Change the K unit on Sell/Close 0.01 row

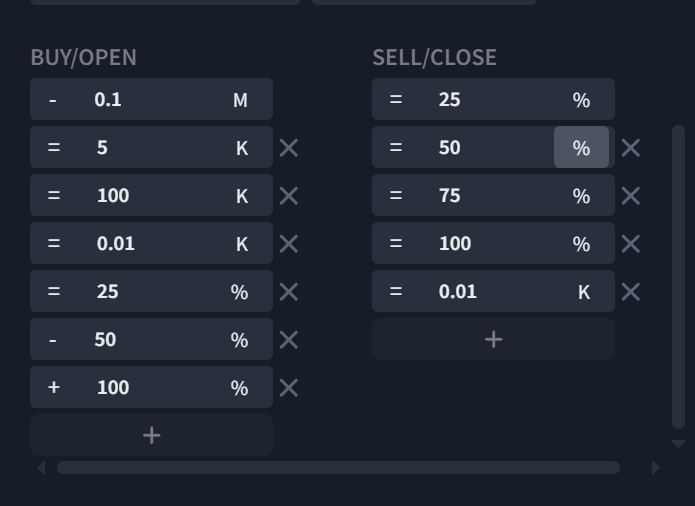click(584, 292)
